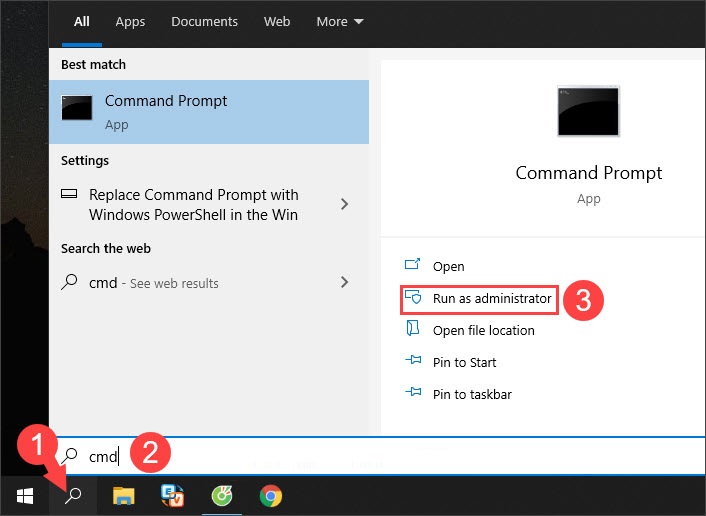
Task: Expand arrow for Replace Command Prompt setting
Action: coord(344,204)
